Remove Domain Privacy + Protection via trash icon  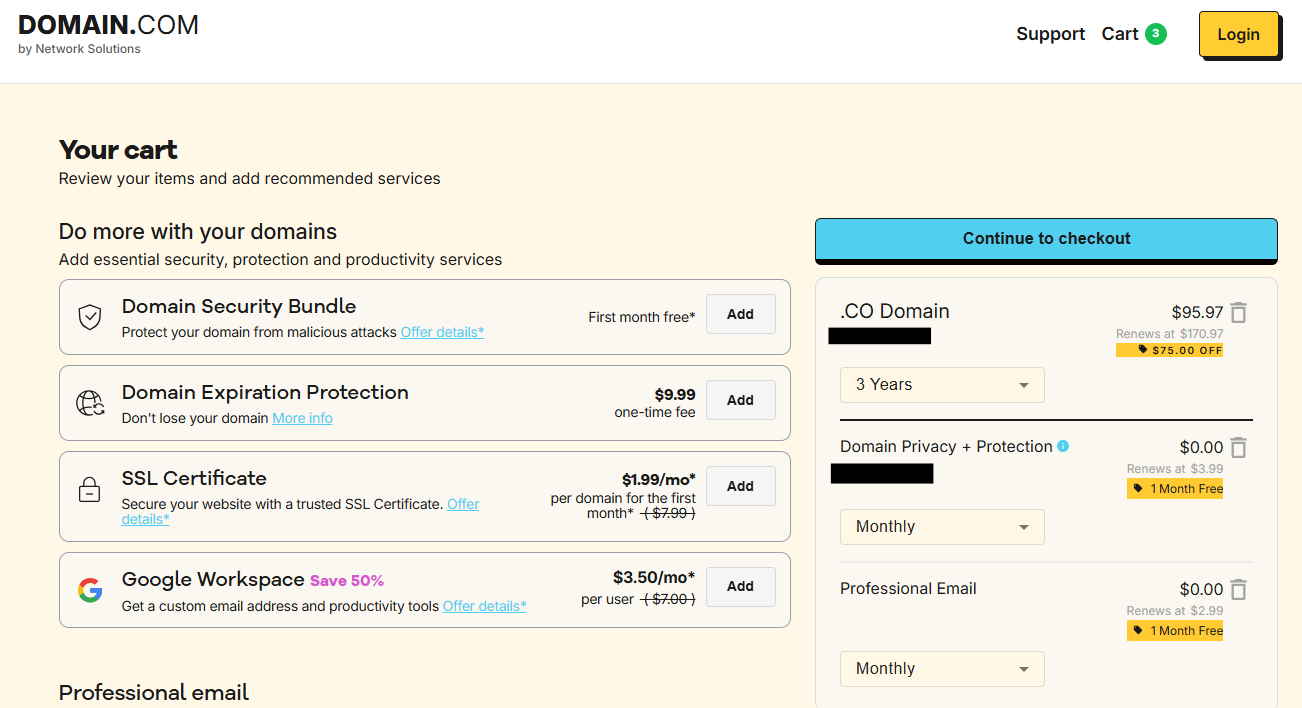click(x=1239, y=447)
